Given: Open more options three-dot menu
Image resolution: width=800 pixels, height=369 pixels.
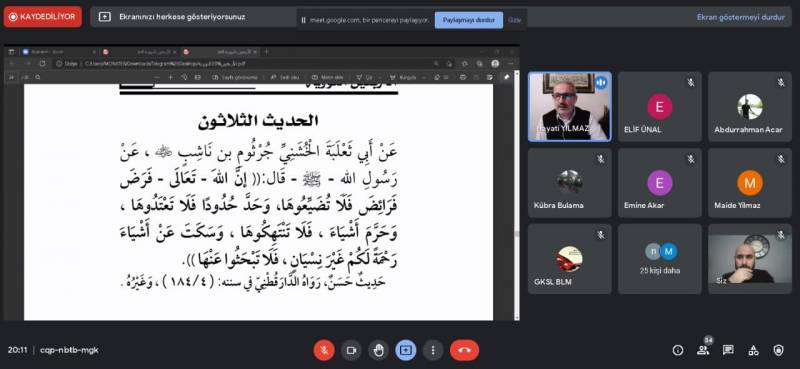Looking at the screenshot, I should 433,350.
